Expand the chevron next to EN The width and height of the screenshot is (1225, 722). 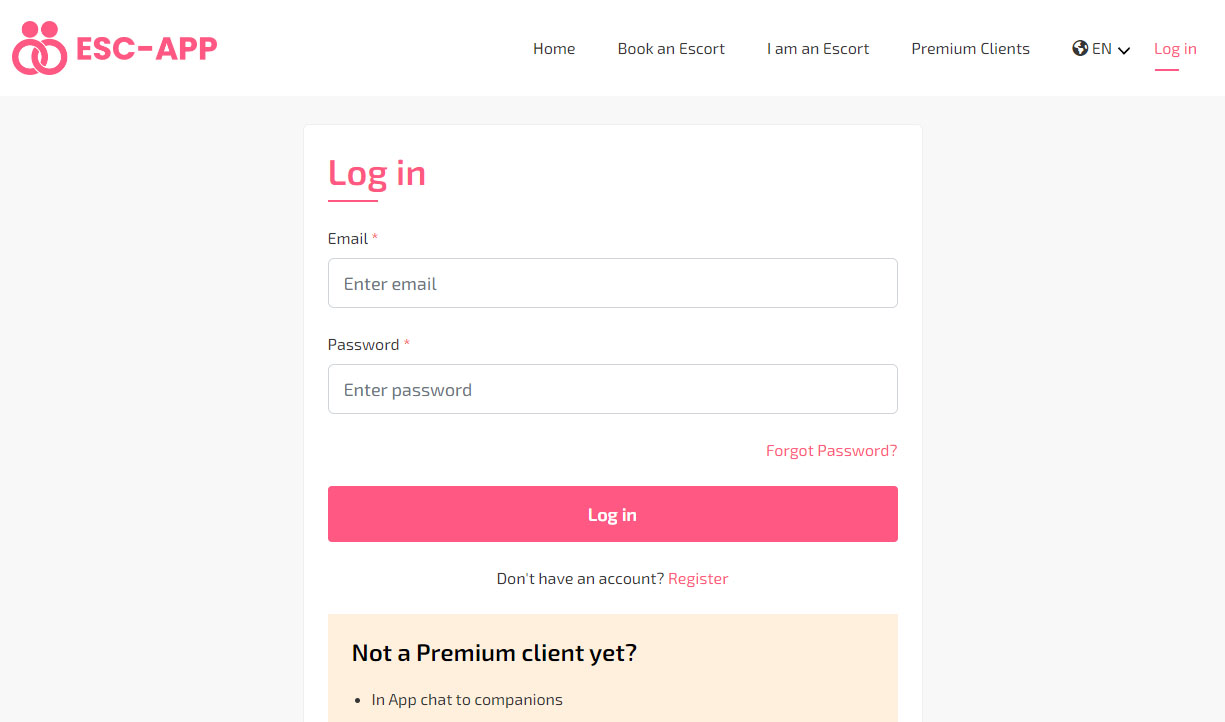(x=1124, y=50)
